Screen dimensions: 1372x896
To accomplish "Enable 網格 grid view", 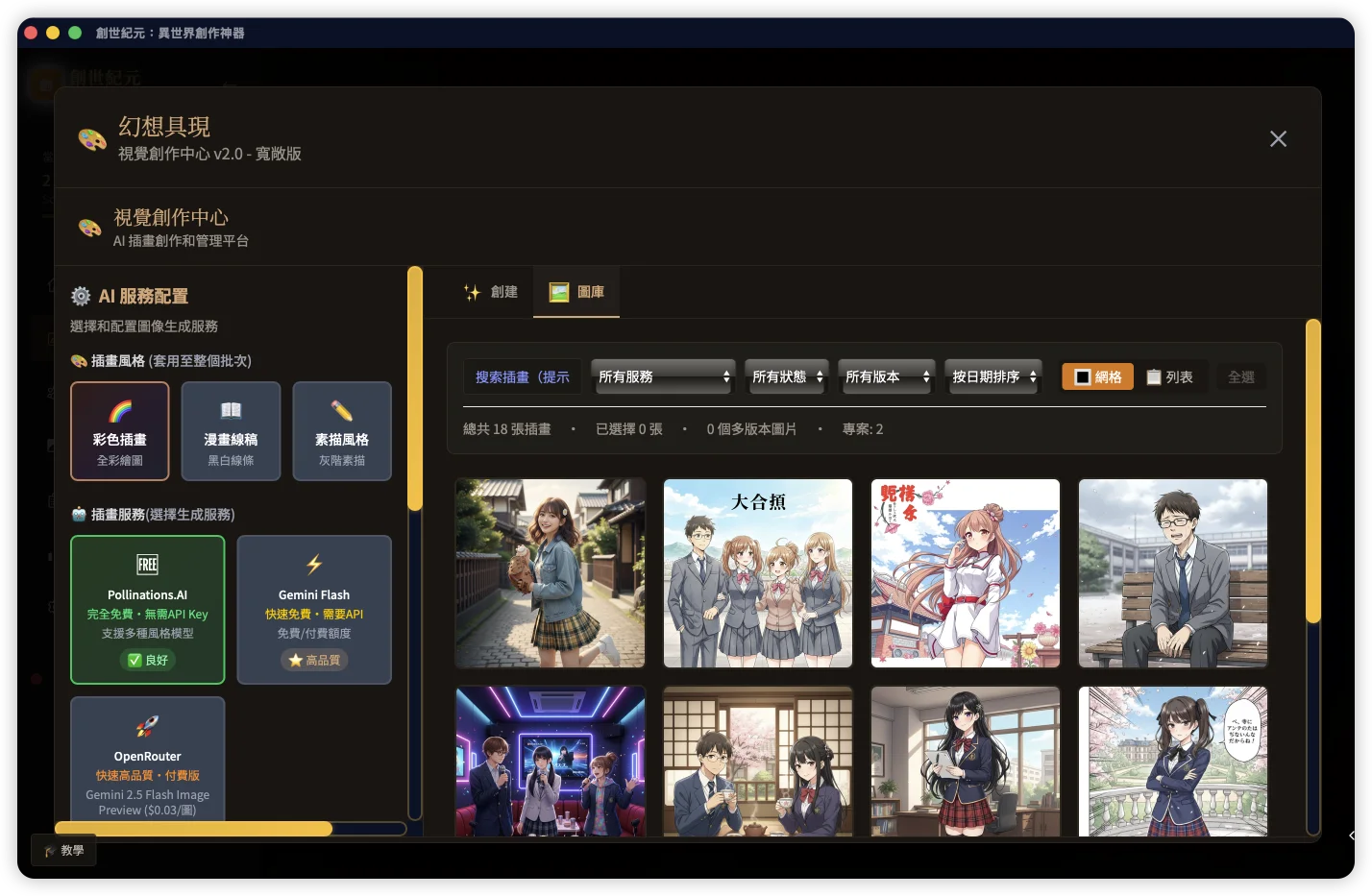I will 1096,376.
